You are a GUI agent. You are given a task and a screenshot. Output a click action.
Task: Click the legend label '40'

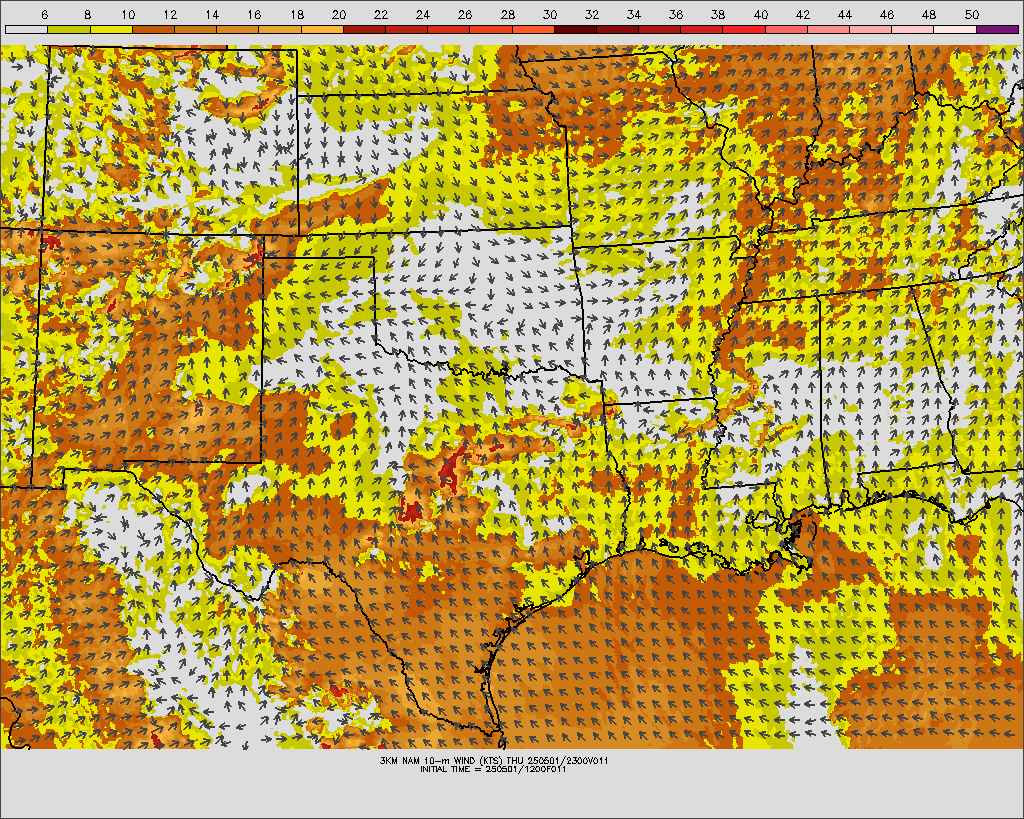(761, 14)
